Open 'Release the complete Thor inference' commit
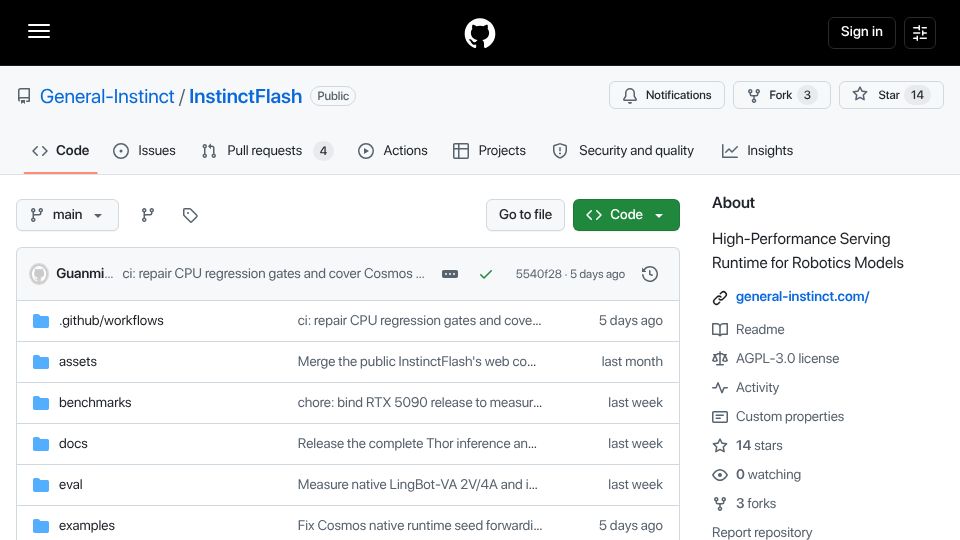Viewport: 960px width, 540px height. tap(417, 444)
